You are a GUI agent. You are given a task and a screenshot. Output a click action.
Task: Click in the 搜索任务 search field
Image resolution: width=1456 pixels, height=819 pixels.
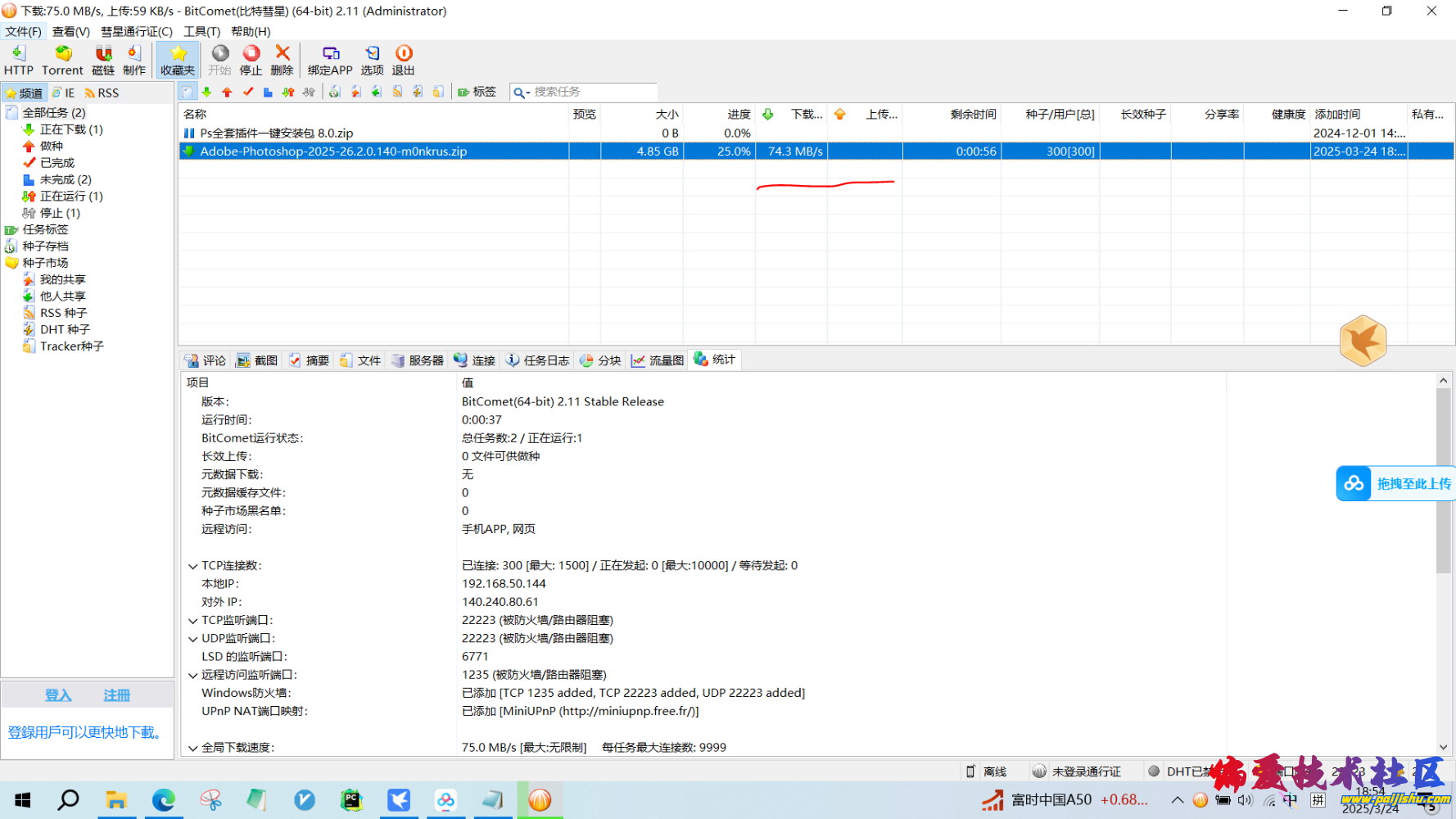tap(593, 92)
